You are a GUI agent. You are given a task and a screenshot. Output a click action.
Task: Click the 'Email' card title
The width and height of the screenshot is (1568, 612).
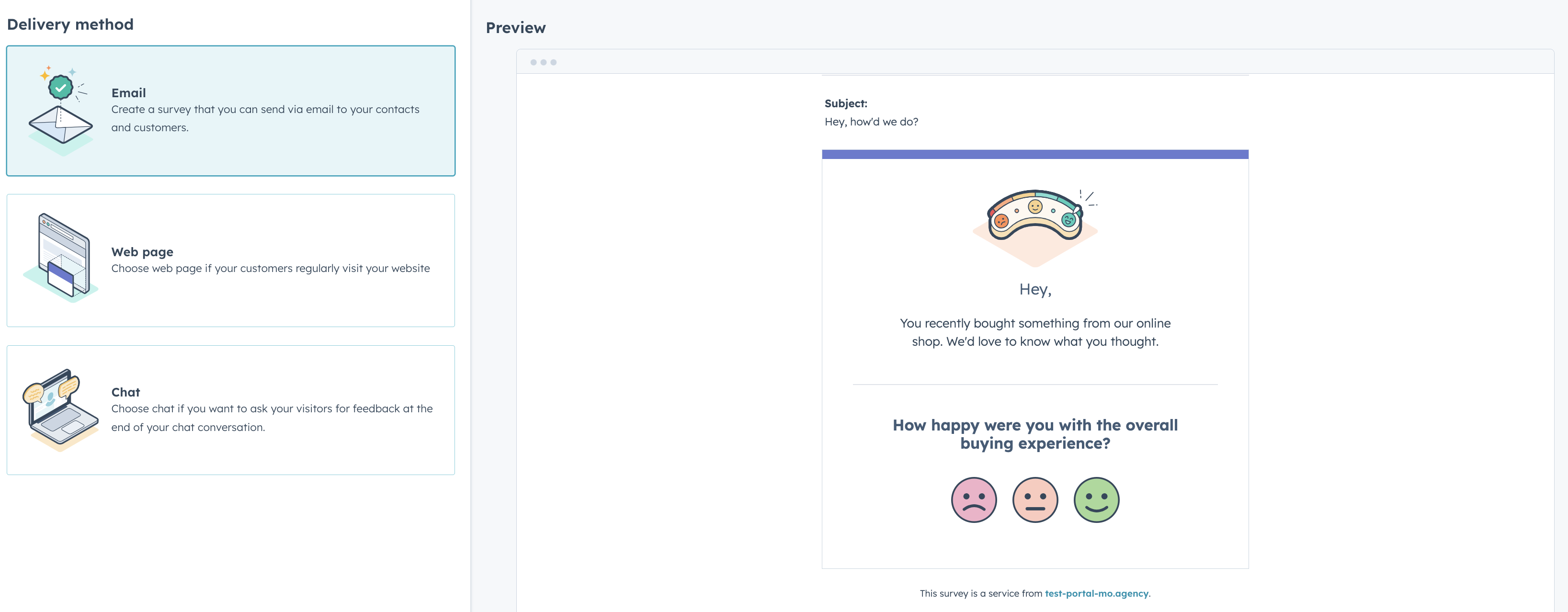click(128, 93)
